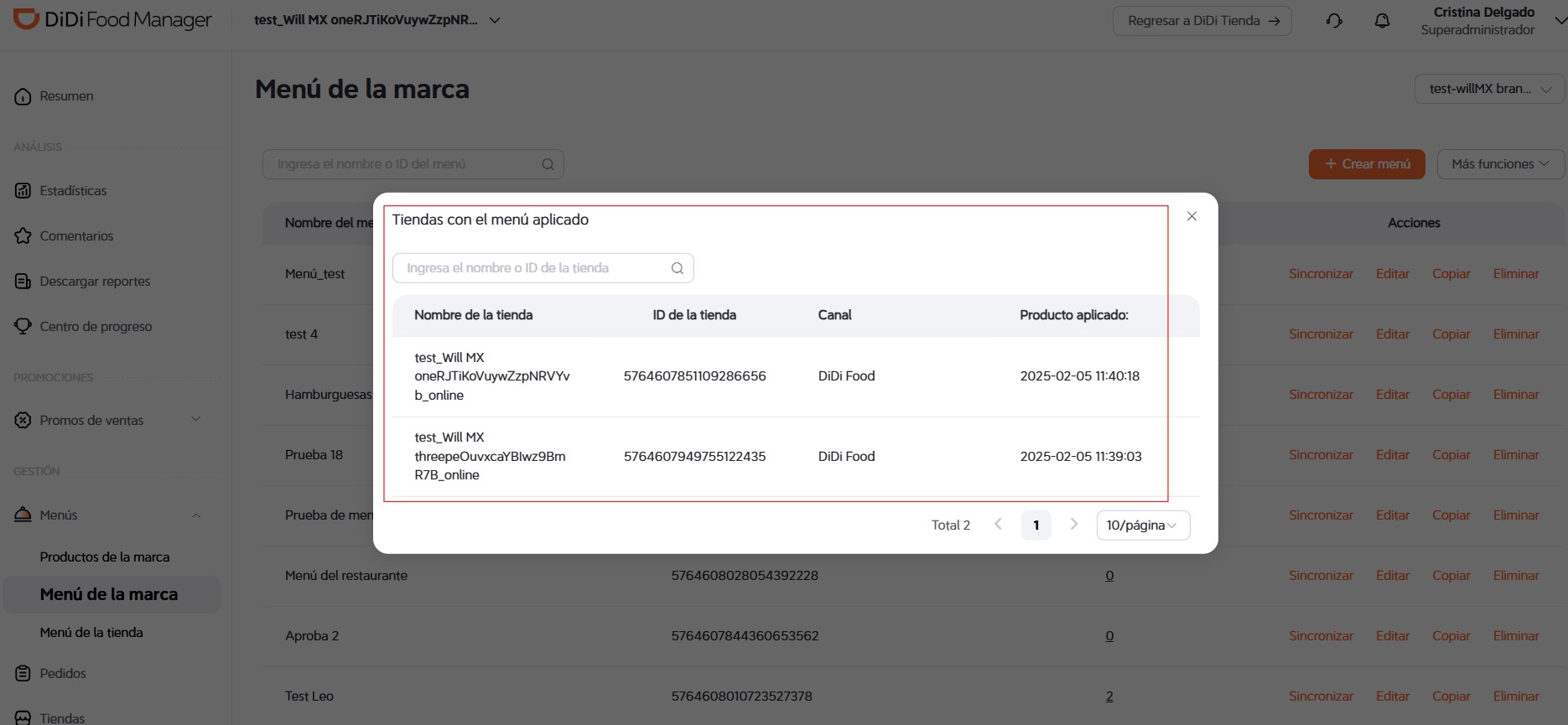Go to the Pedidos section
Screen dimensions: 1568x725
pos(63,673)
